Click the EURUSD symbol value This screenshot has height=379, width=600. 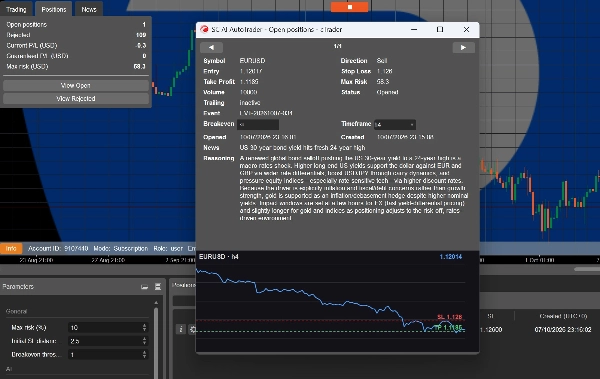pyautogui.click(x=252, y=60)
